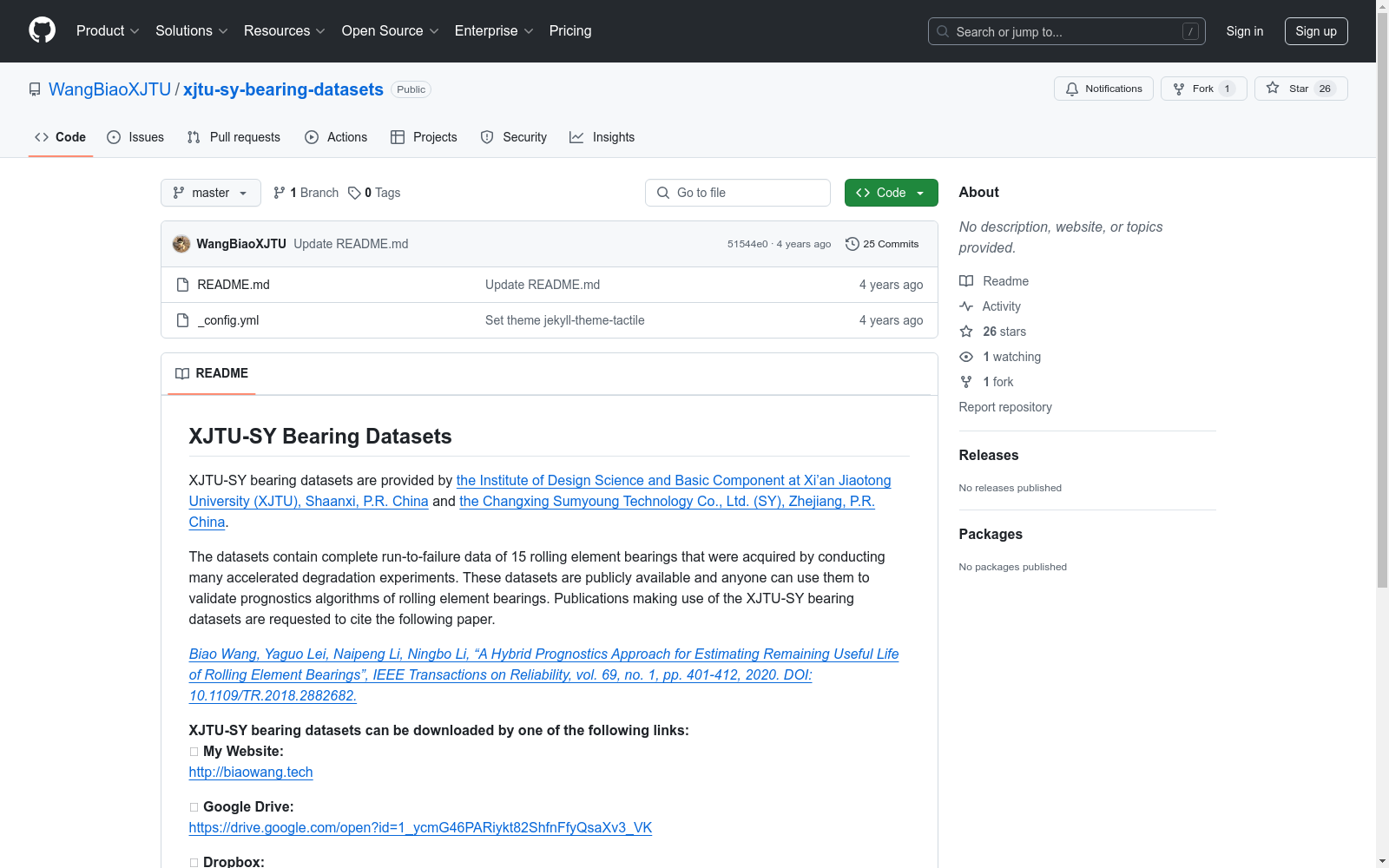Click the Sign in link
This screenshot has height=868, width=1389.
(1245, 31)
